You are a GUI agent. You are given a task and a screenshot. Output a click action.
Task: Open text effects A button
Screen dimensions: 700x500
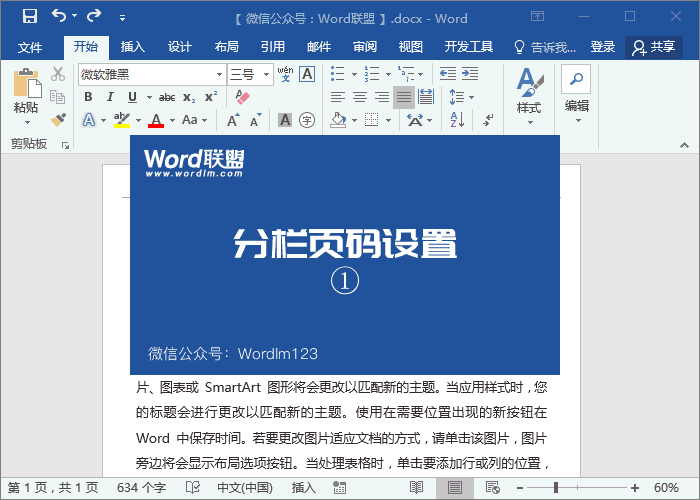[x=89, y=120]
